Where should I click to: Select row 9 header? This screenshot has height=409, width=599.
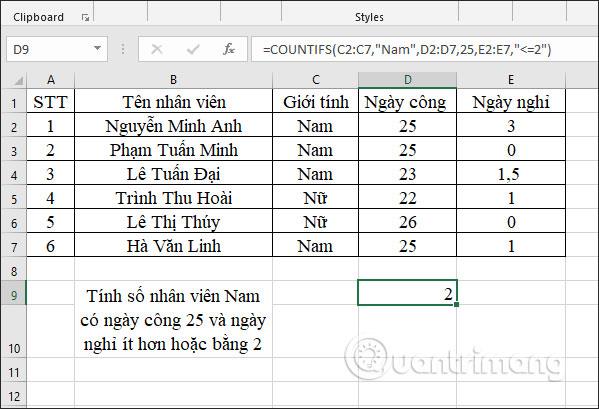tap(14, 294)
